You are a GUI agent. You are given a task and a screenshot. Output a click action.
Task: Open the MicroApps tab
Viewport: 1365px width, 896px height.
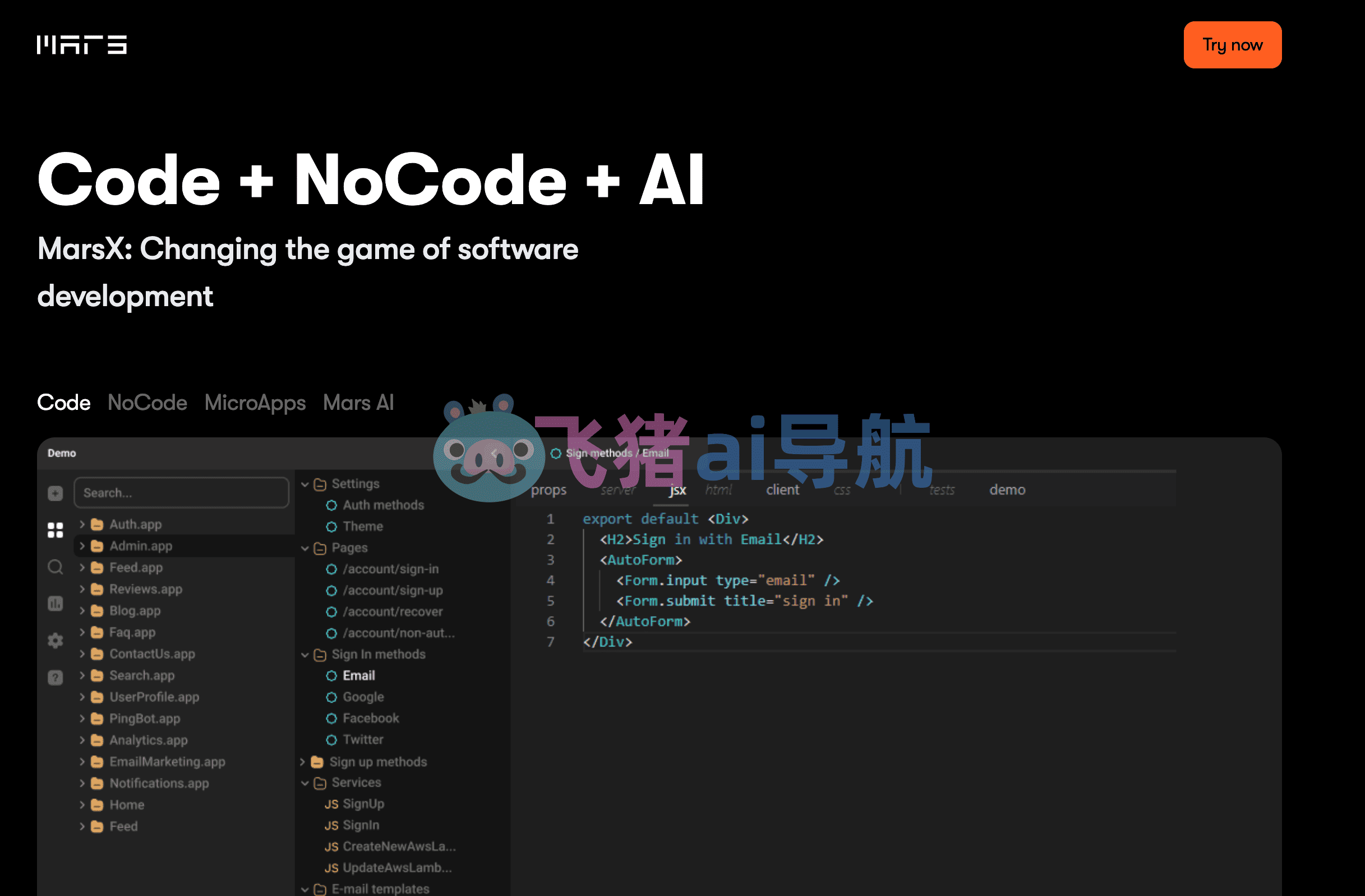255,404
